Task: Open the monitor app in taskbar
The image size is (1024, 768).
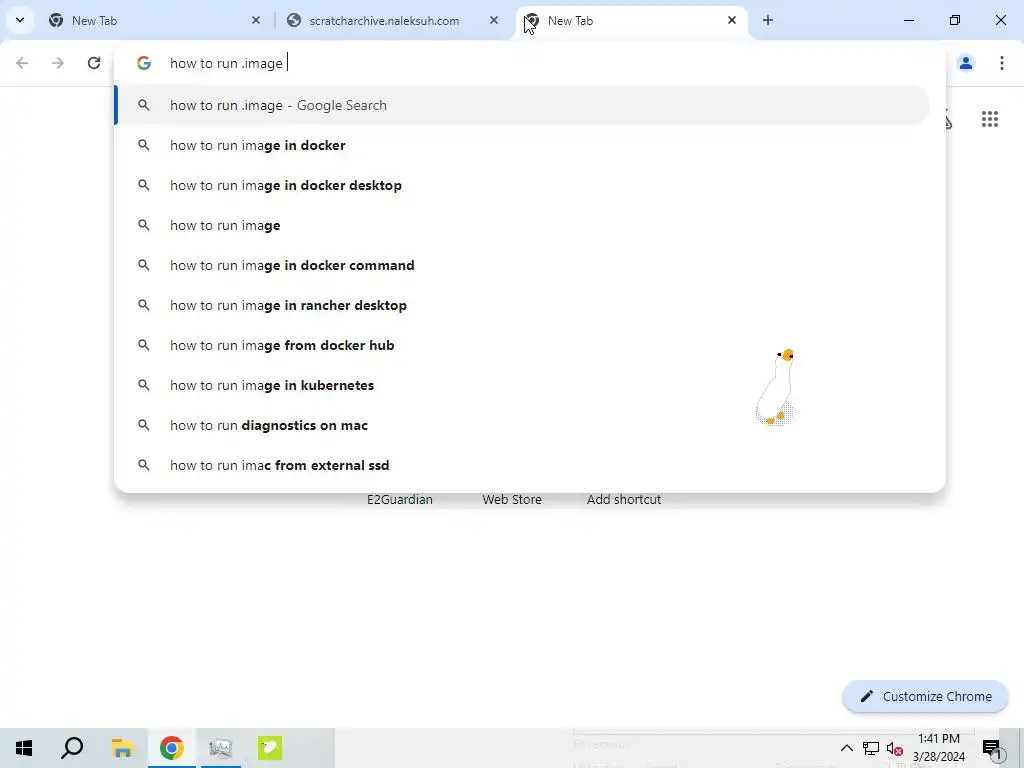Action: pos(221,748)
